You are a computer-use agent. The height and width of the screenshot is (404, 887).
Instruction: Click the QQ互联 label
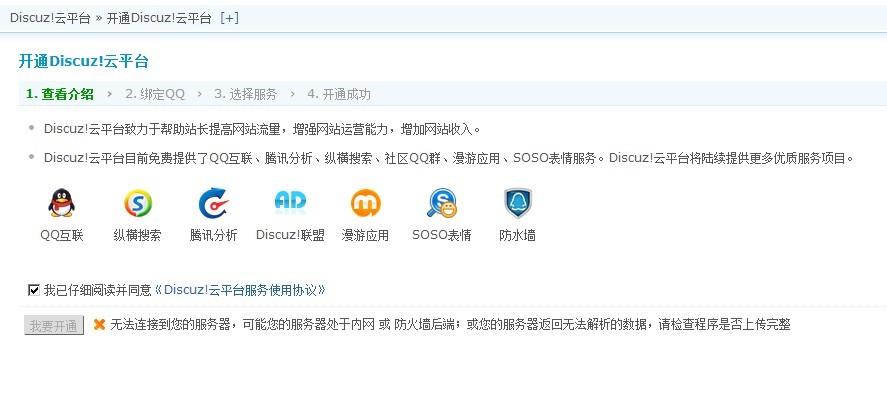point(62,235)
